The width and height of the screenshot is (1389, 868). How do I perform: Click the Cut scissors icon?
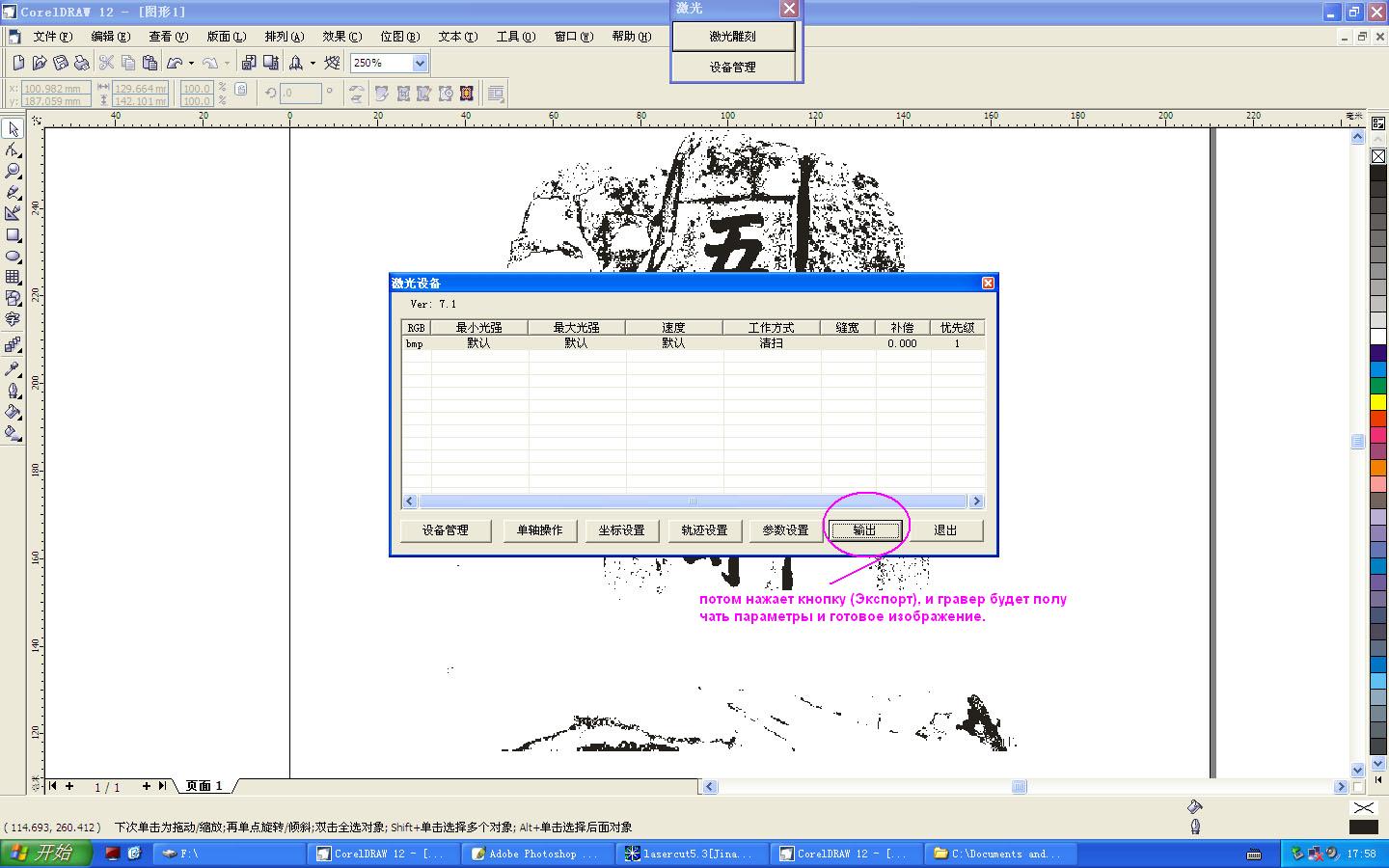pyautogui.click(x=106, y=63)
